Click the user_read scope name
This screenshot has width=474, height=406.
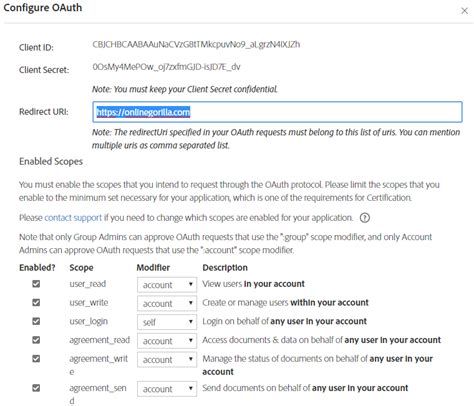[x=88, y=284]
